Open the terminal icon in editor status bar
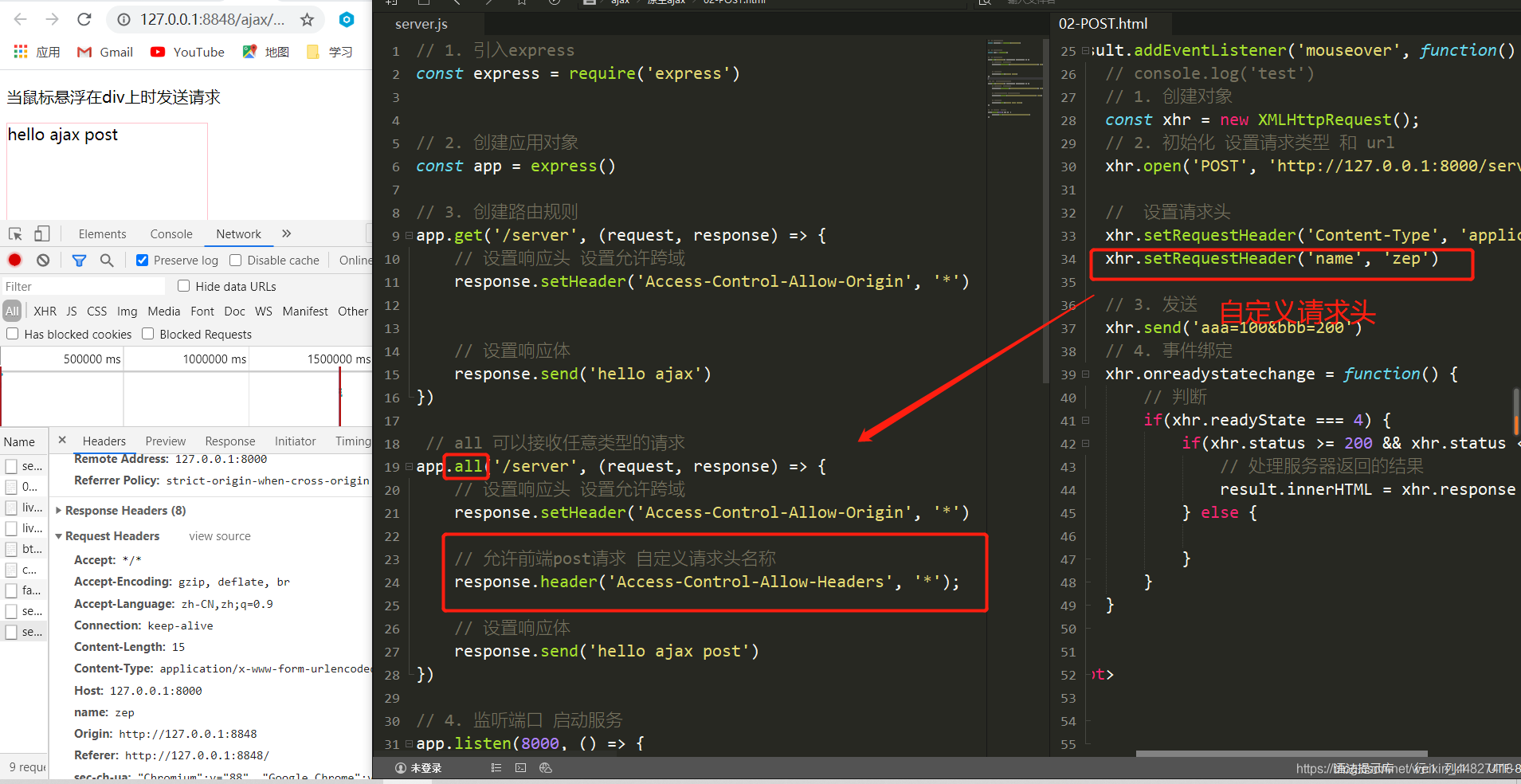 pos(520,768)
